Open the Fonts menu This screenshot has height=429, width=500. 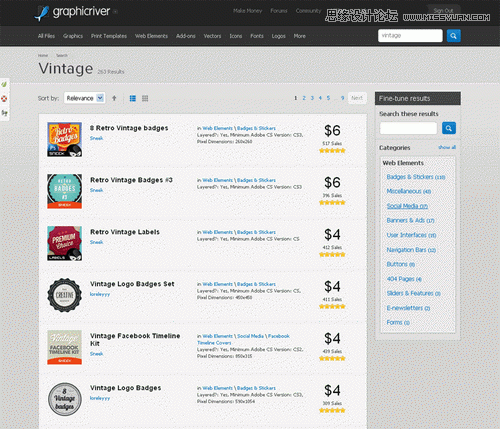point(257,36)
